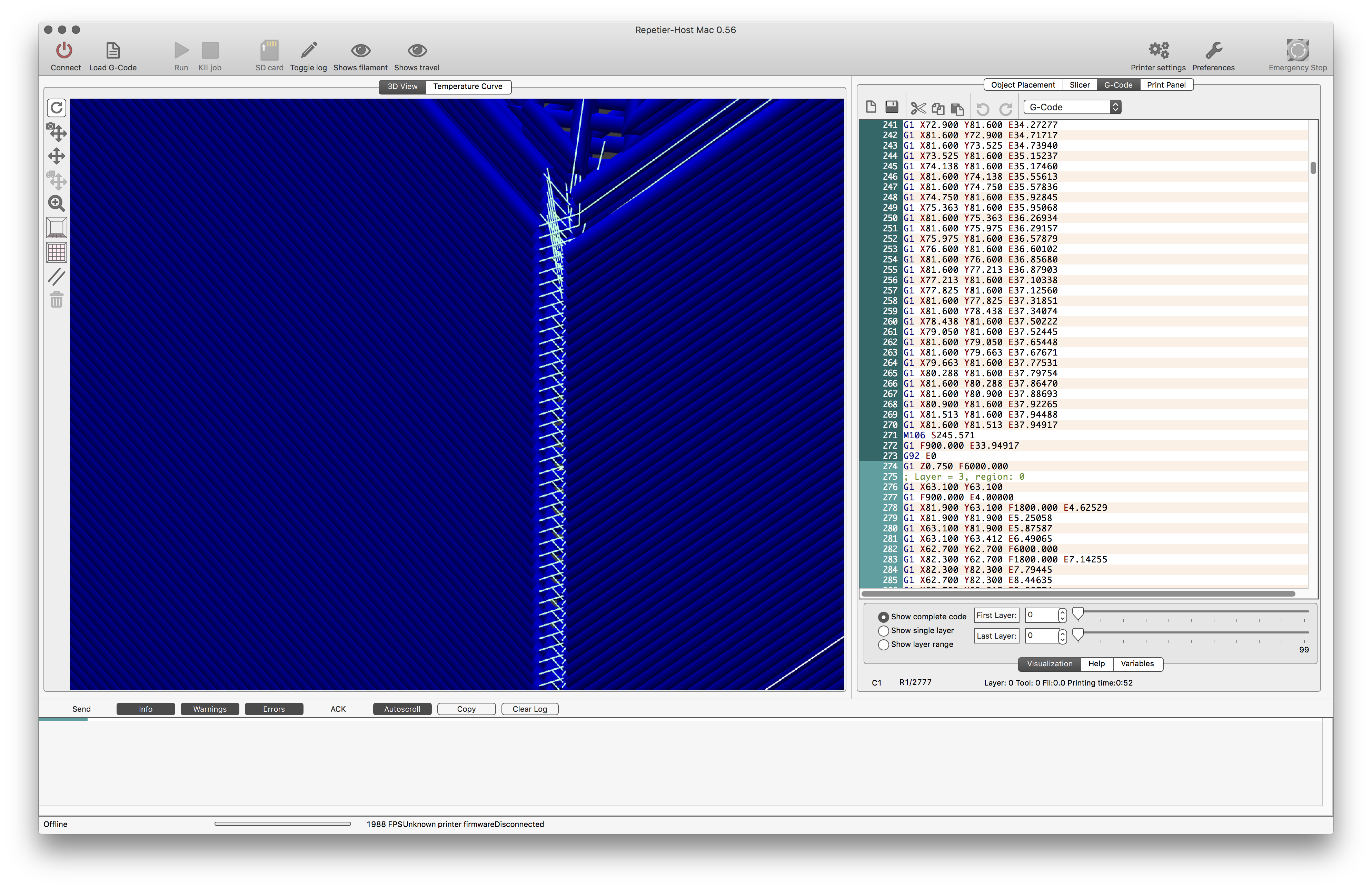Switch to the 3D View tab
This screenshot has height=889, width=1372.
coord(402,87)
